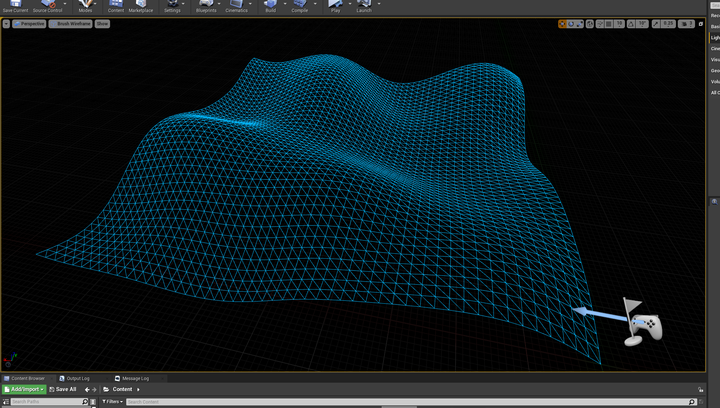Viewport: 720px width, 408px height.
Task: Open the Marketplace from the toolbar
Action: coord(141,6)
